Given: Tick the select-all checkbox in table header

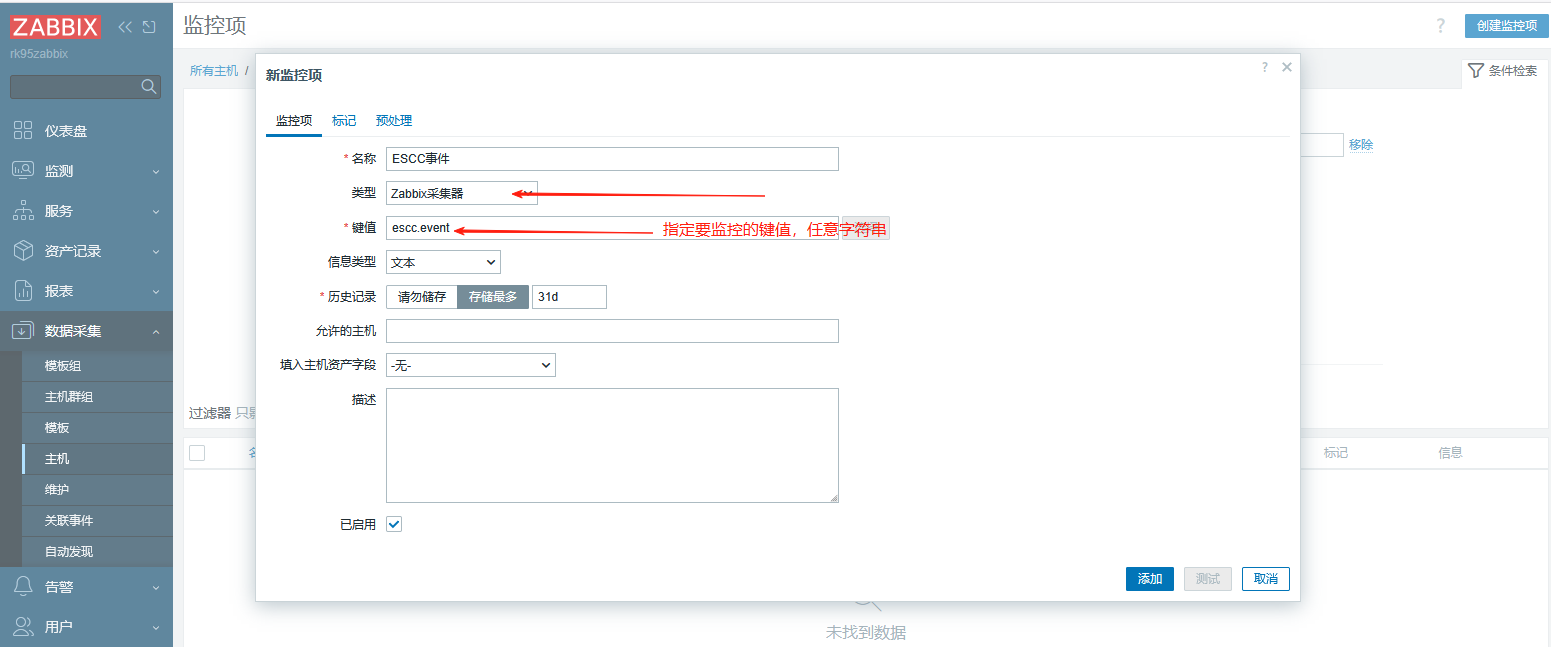Looking at the screenshot, I should point(197,453).
